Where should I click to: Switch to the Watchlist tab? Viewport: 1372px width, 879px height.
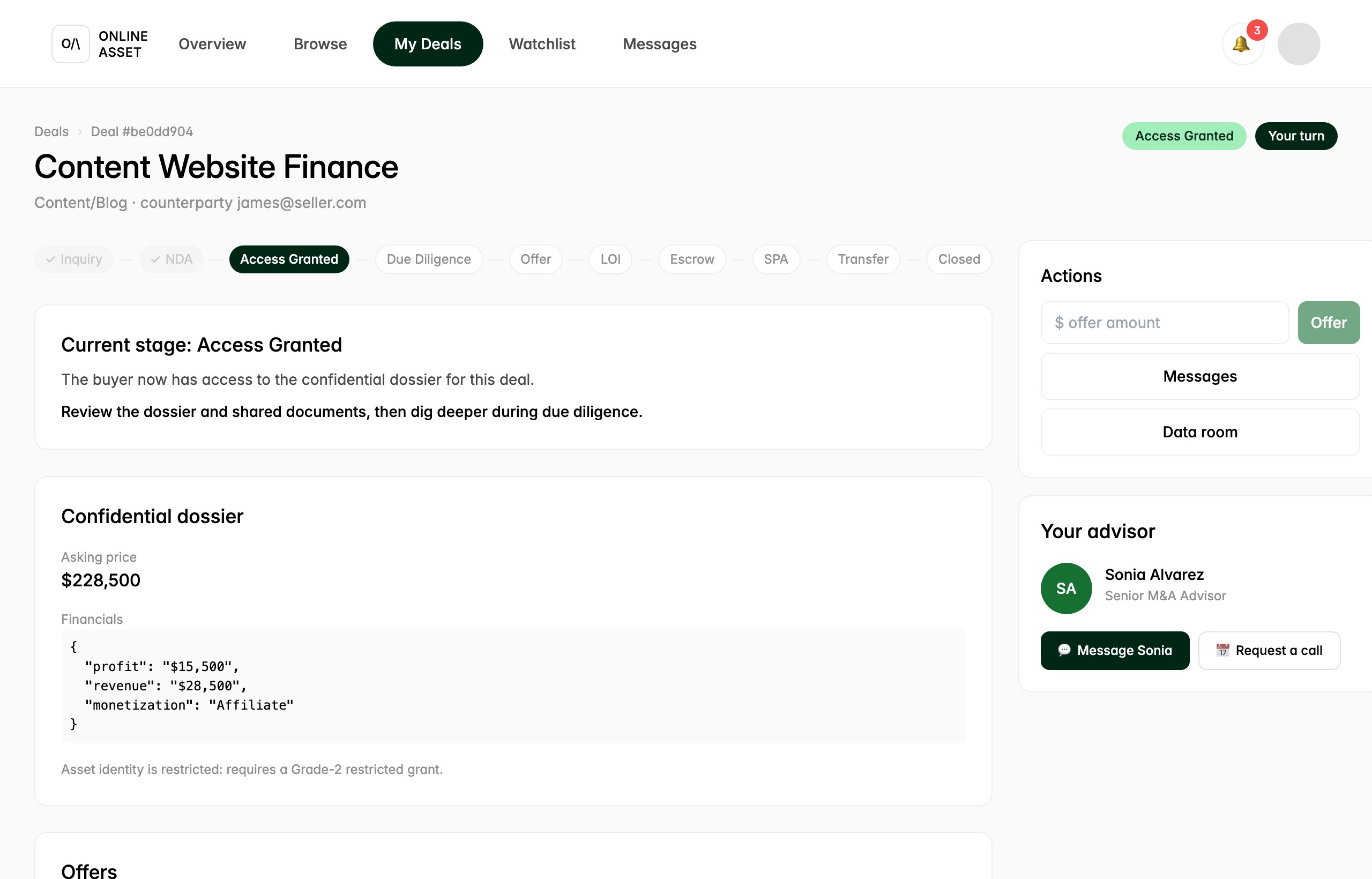coord(542,44)
